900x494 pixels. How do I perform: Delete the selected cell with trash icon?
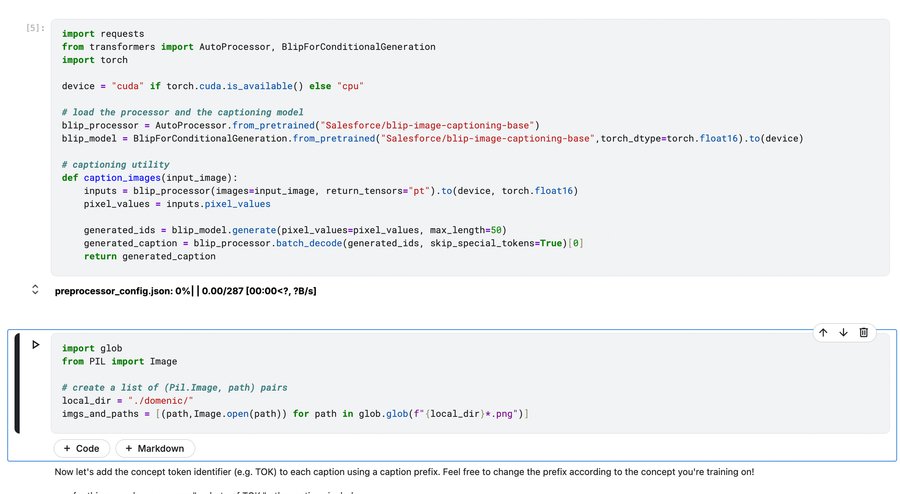(x=865, y=333)
